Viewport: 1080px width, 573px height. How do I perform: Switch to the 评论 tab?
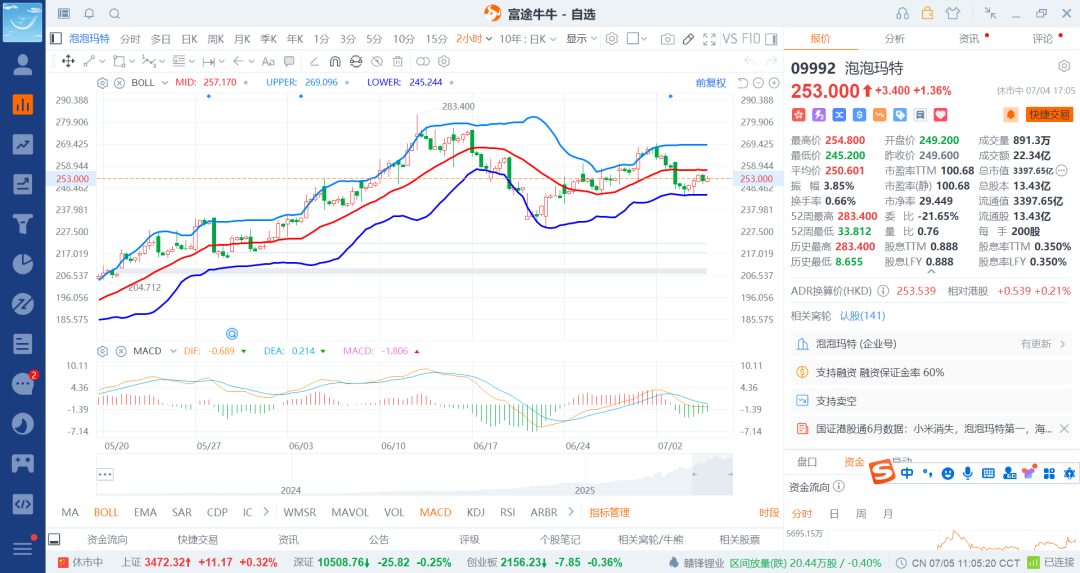pyautogui.click(x=1043, y=39)
